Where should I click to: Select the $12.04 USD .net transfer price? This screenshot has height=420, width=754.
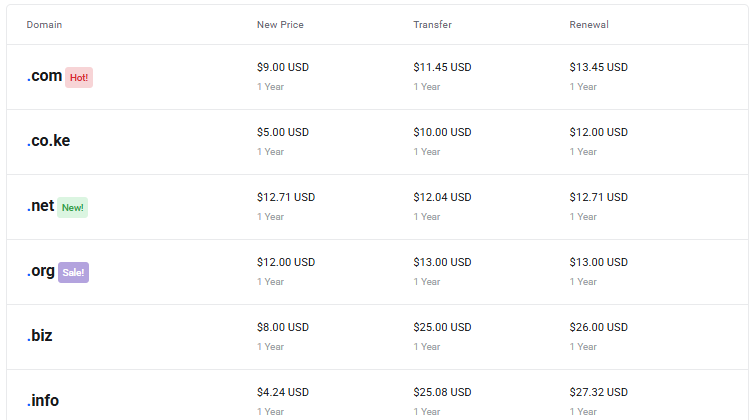click(x=442, y=197)
